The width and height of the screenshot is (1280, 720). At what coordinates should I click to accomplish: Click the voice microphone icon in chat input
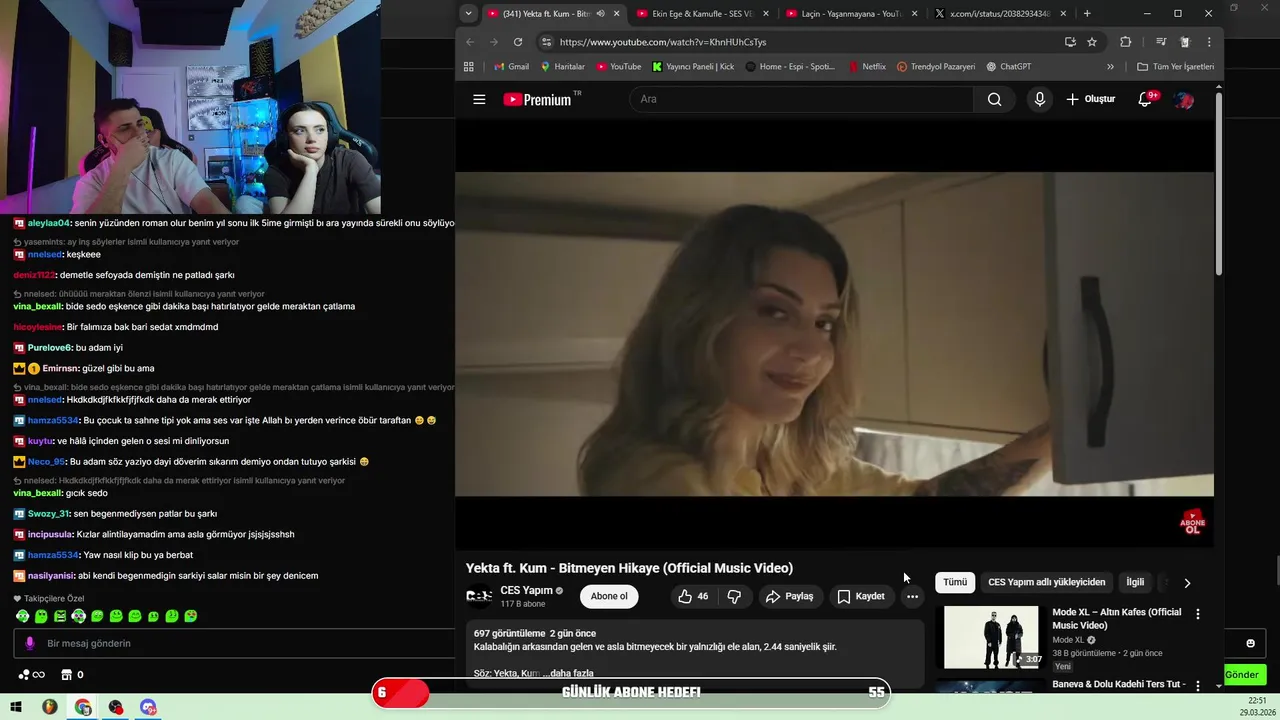pyautogui.click(x=29, y=644)
